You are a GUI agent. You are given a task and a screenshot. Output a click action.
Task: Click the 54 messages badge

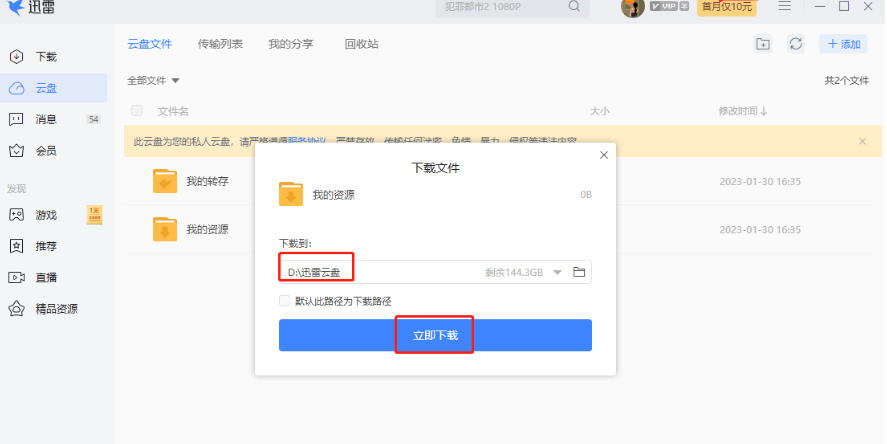coord(93,119)
